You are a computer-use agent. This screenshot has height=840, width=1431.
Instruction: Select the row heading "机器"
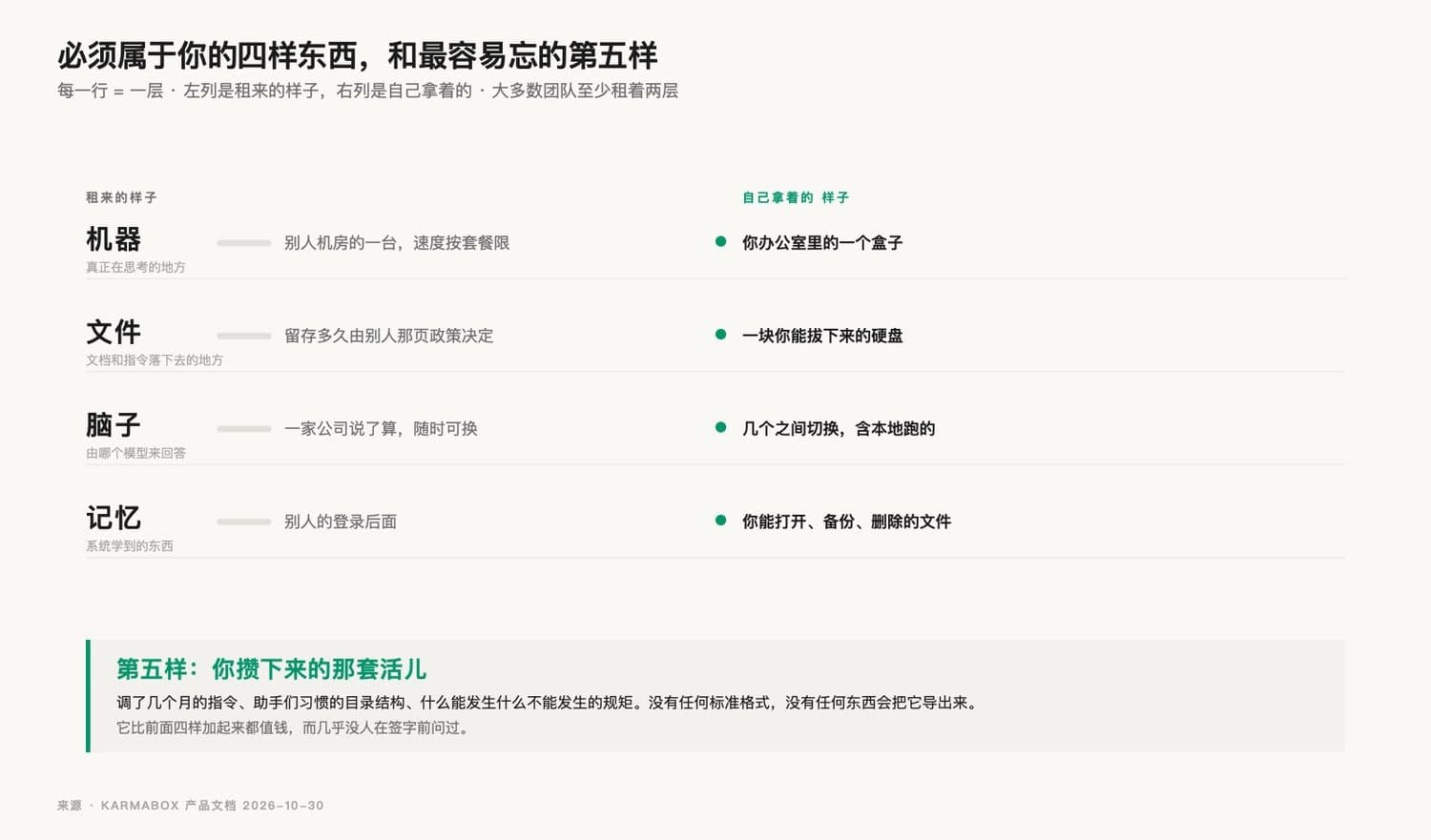point(114,238)
